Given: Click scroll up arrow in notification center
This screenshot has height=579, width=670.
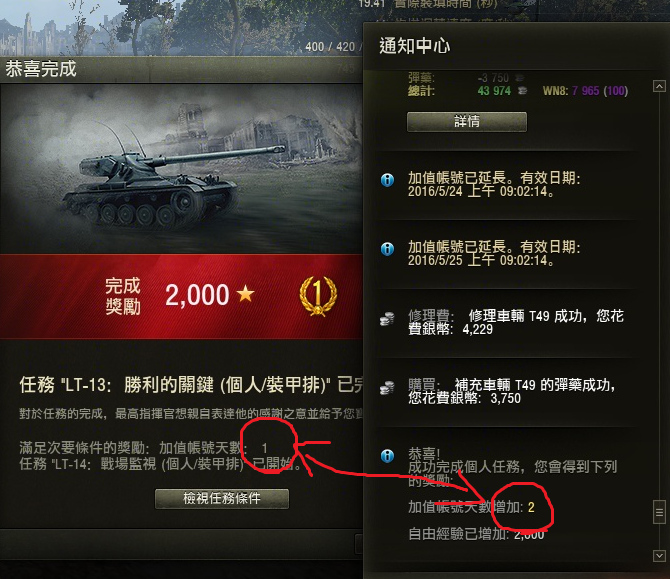Looking at the screenshot, I should pos(659,86).
